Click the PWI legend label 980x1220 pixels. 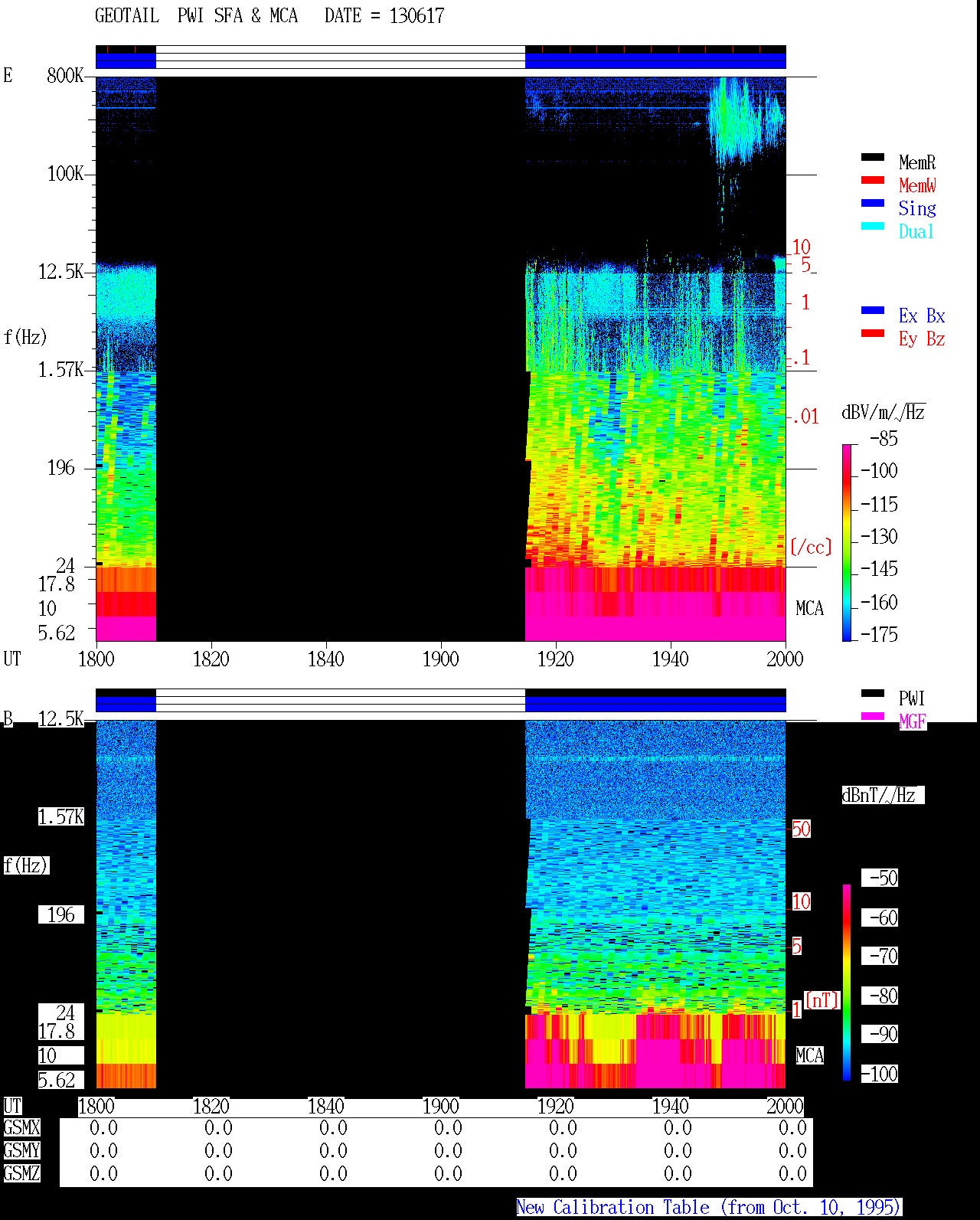tap(913, 698)
